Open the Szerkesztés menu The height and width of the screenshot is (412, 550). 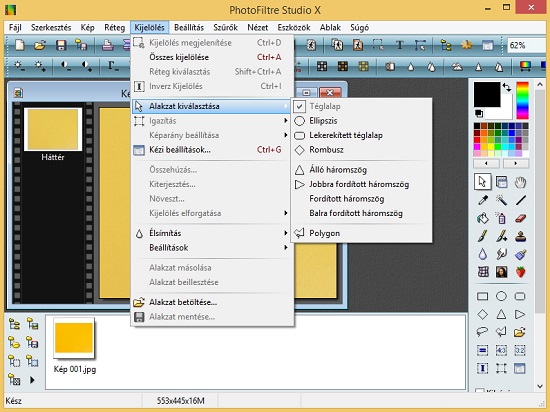51,27
